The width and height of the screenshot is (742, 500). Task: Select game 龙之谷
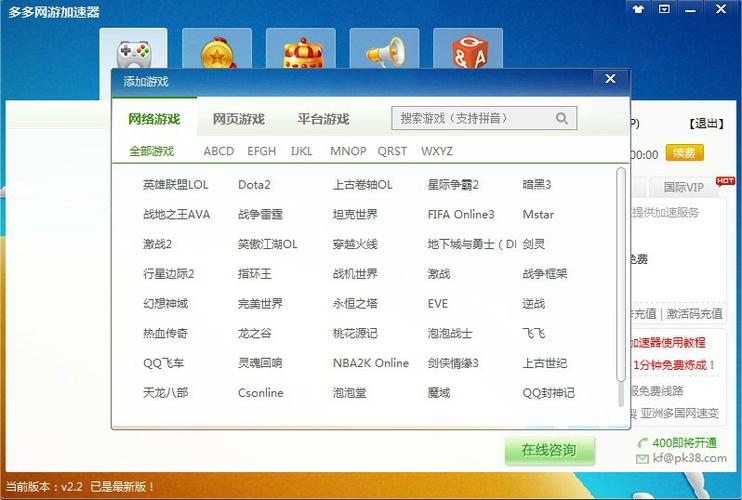point(255,333)
